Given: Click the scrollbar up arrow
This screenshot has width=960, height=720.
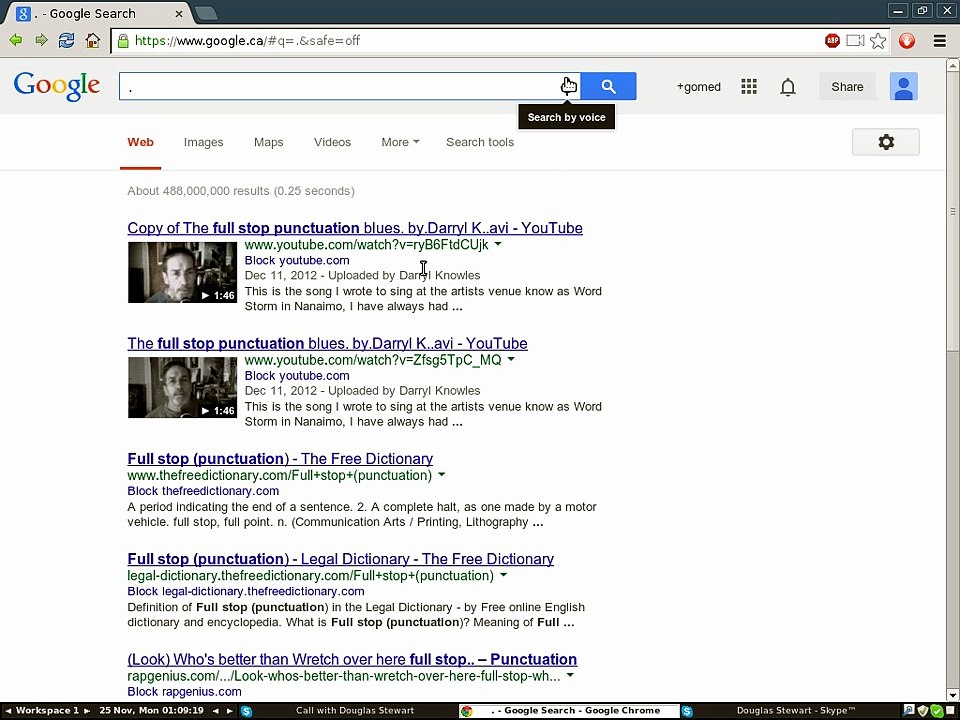Looking at the screenshot, I should [953, 64].
